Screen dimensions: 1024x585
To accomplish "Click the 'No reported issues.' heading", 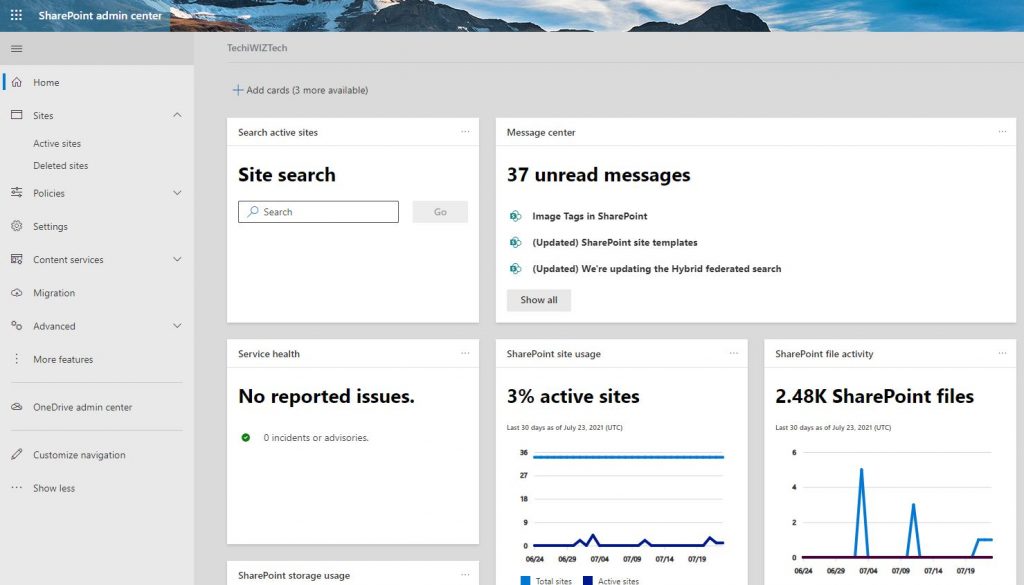I will [326, 396].
